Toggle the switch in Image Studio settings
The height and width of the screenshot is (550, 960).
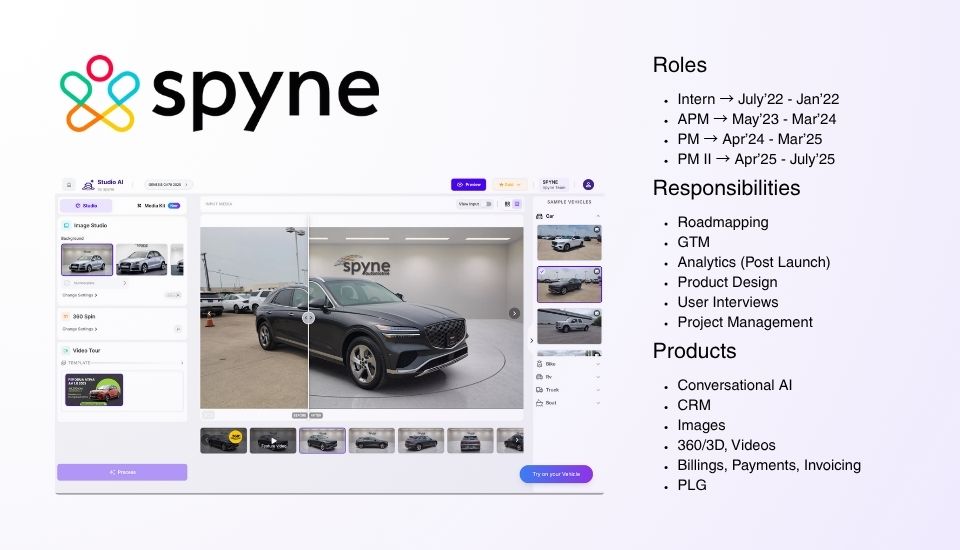tap(174, 295)
